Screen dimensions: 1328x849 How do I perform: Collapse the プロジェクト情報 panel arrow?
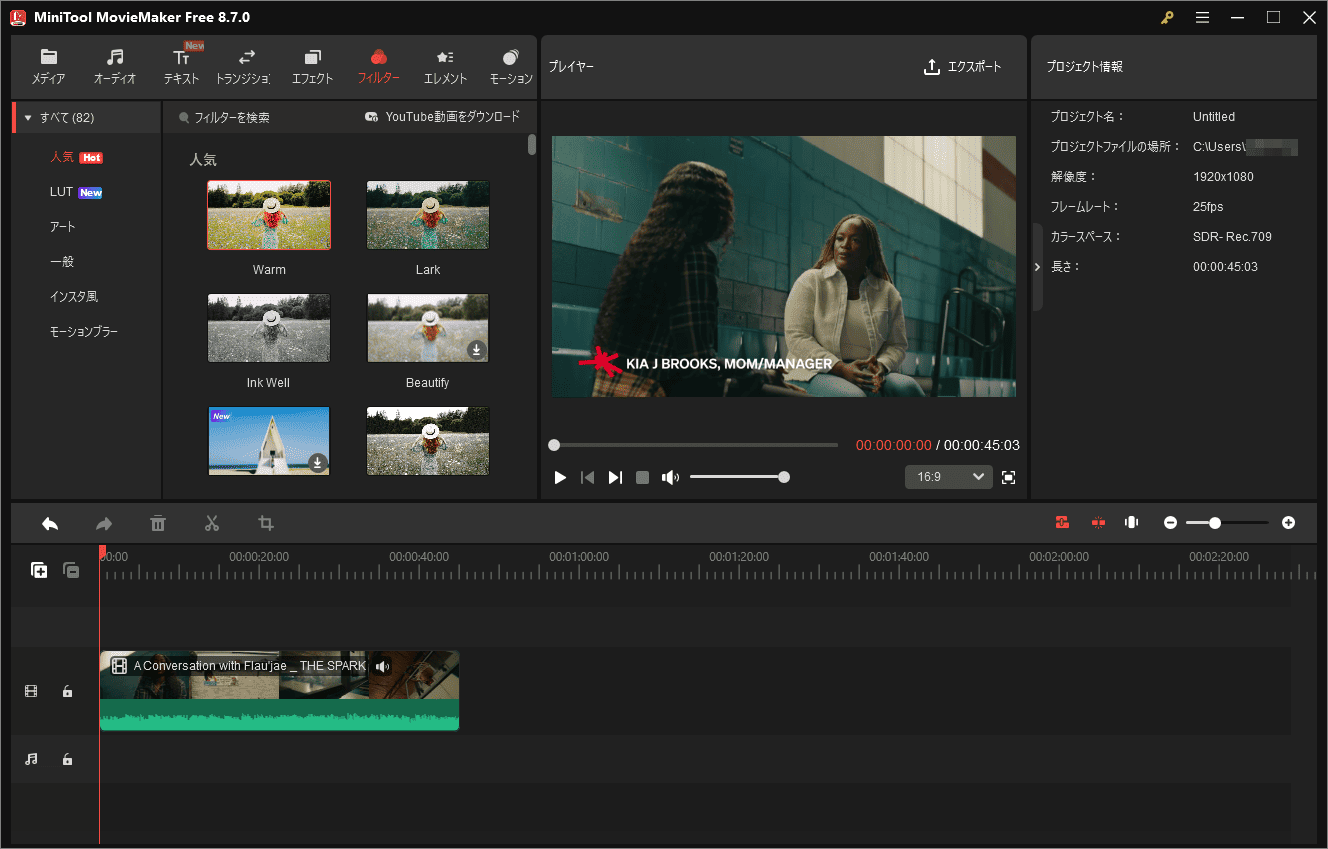1037,267
